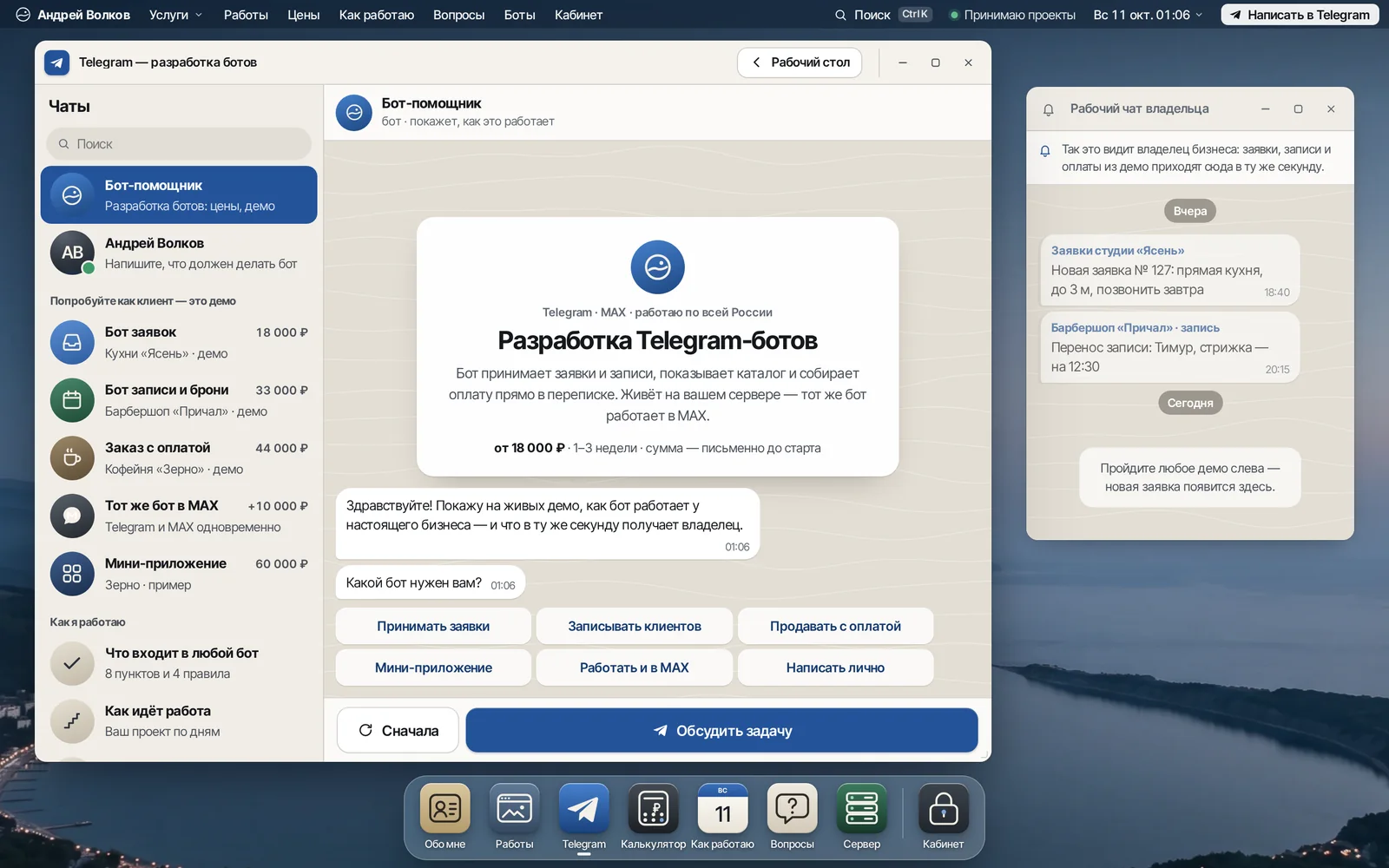Click bell icon in Рабочий чат владельца
The width and height of the screenshot is (1389, 868).
click(x=1048, y=109)
